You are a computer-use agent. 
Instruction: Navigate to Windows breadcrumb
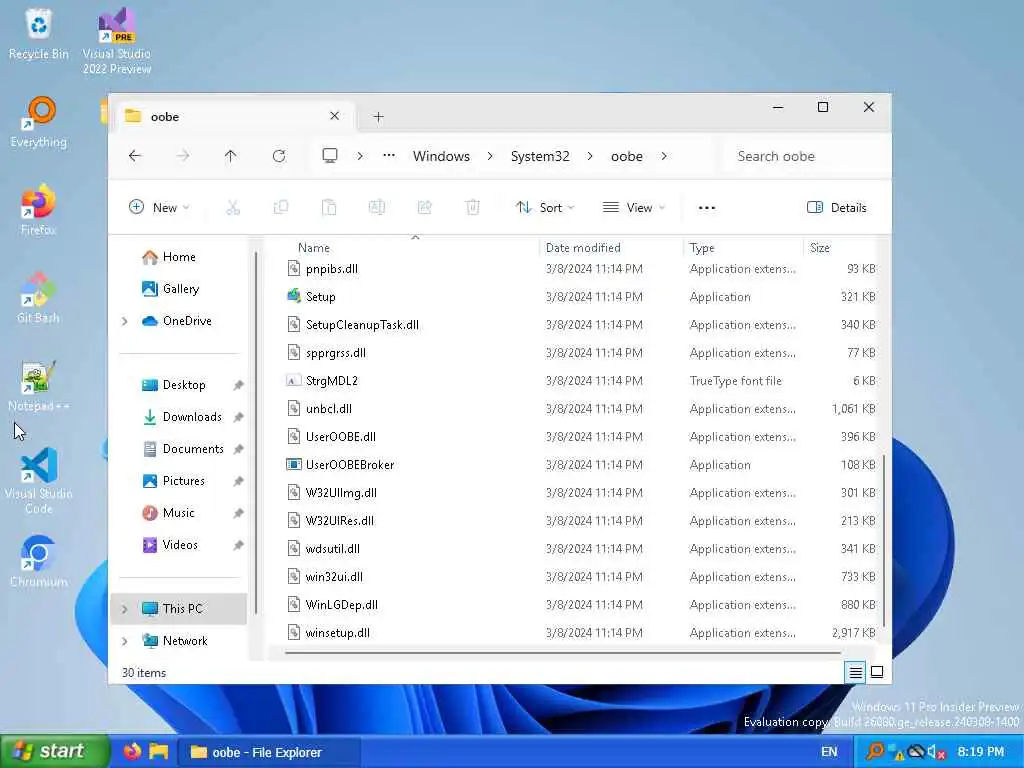441,156
